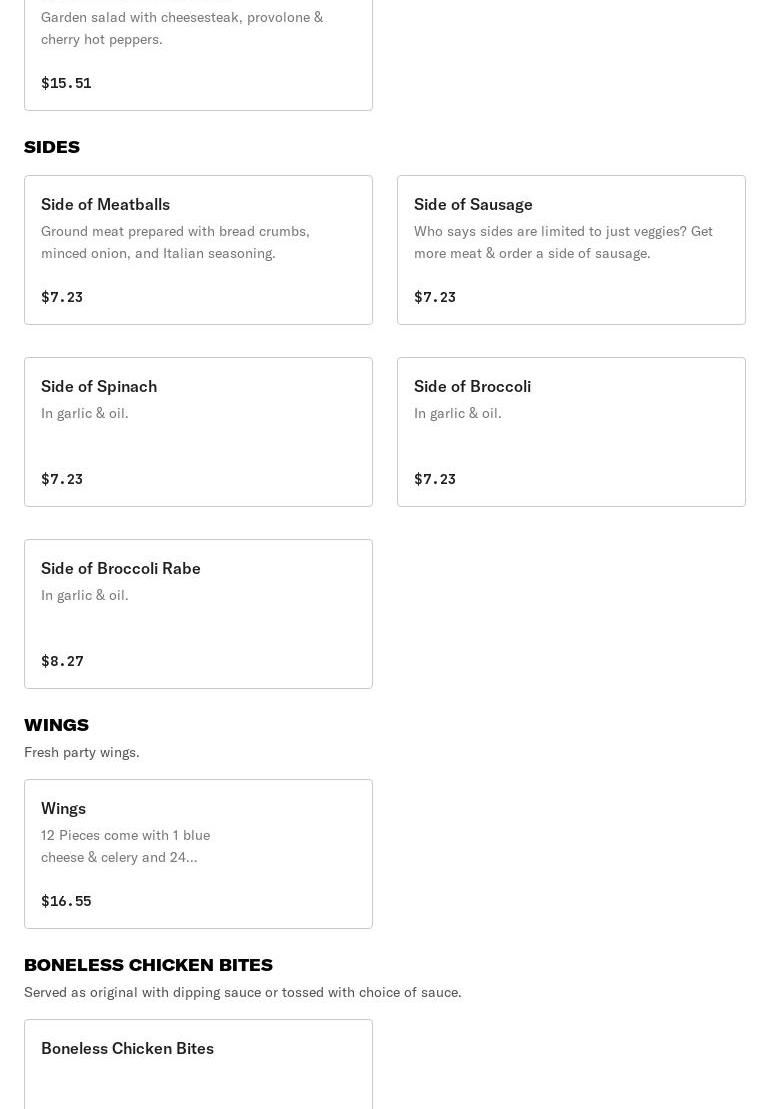
Task: Click the WINGS section heading
Action: coord(56,725)
